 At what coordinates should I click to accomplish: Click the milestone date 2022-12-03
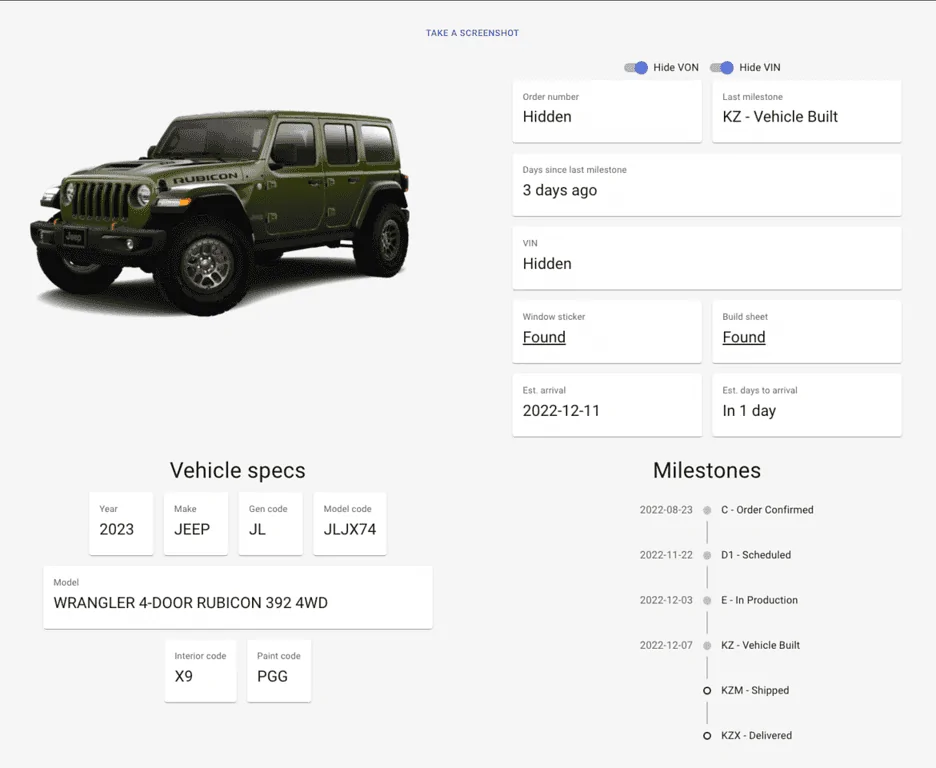[666, 600]
